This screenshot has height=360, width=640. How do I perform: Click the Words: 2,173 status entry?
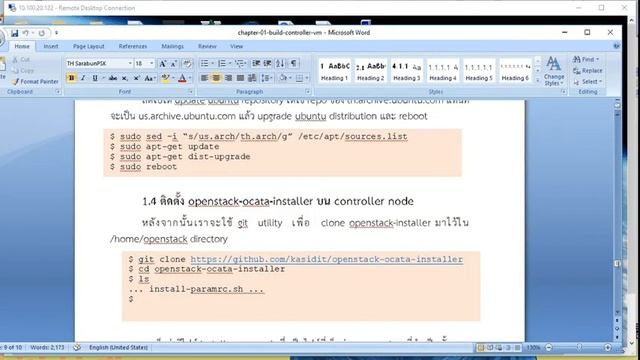click(47, 348)
